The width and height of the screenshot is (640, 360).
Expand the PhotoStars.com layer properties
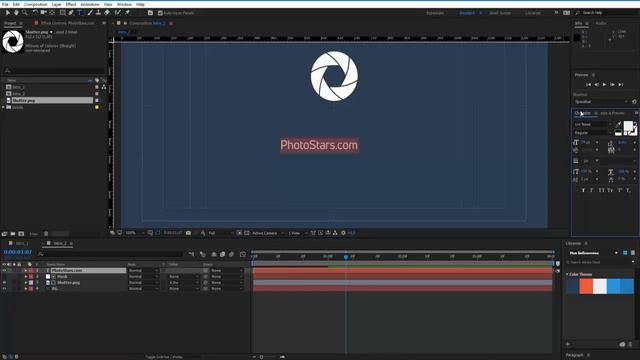pos(26,270)
